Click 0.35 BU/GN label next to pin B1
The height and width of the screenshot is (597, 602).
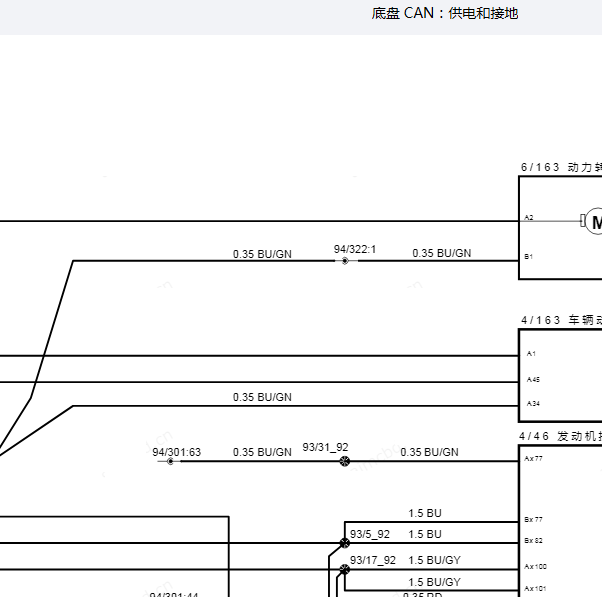tap(442, 253)
